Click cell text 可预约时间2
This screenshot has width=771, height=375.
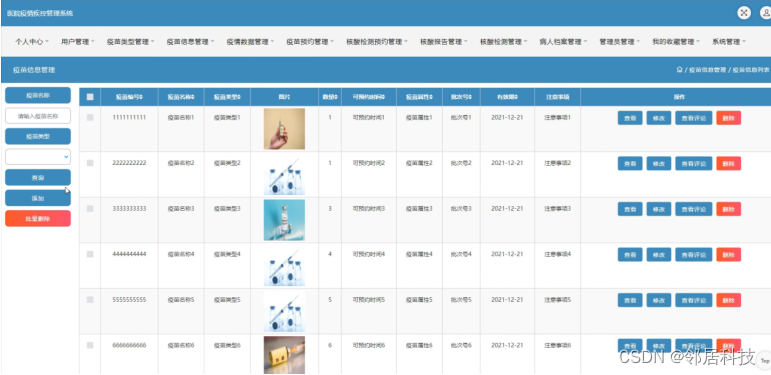(x=369, y=163)
